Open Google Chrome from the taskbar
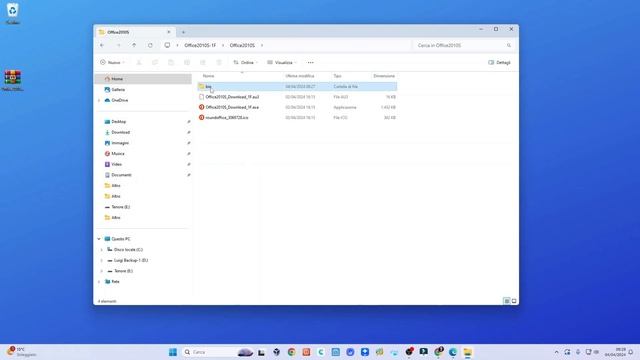 click(x=291, y=352)
